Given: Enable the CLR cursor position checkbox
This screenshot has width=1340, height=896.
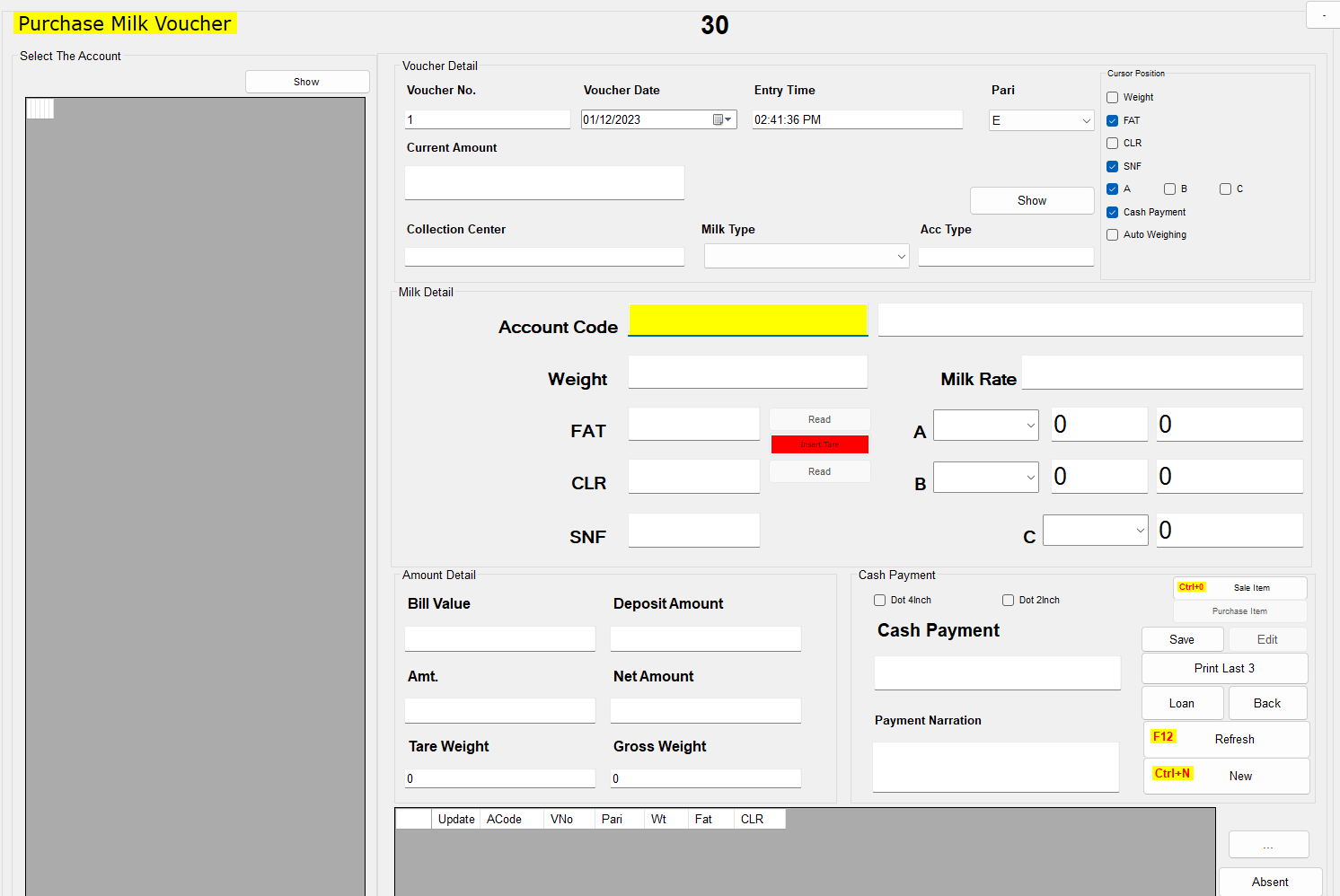Looking at the screenshot, I should click(1112, 143).
